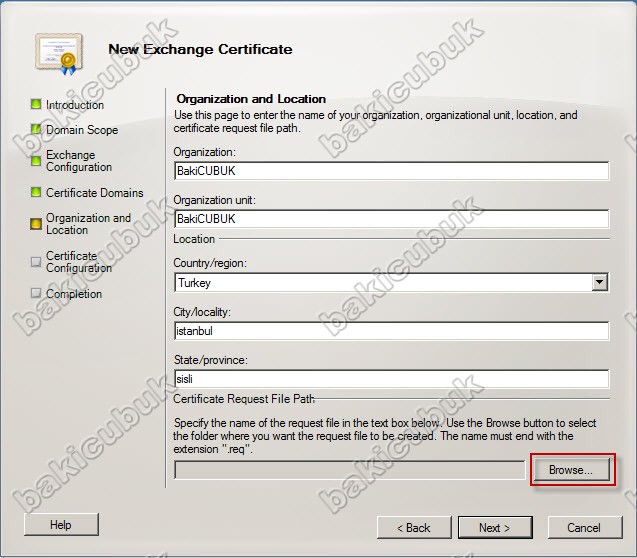Click the Organization and Location yellow indicator
The image size is (637, 558).
coord(36,224)
